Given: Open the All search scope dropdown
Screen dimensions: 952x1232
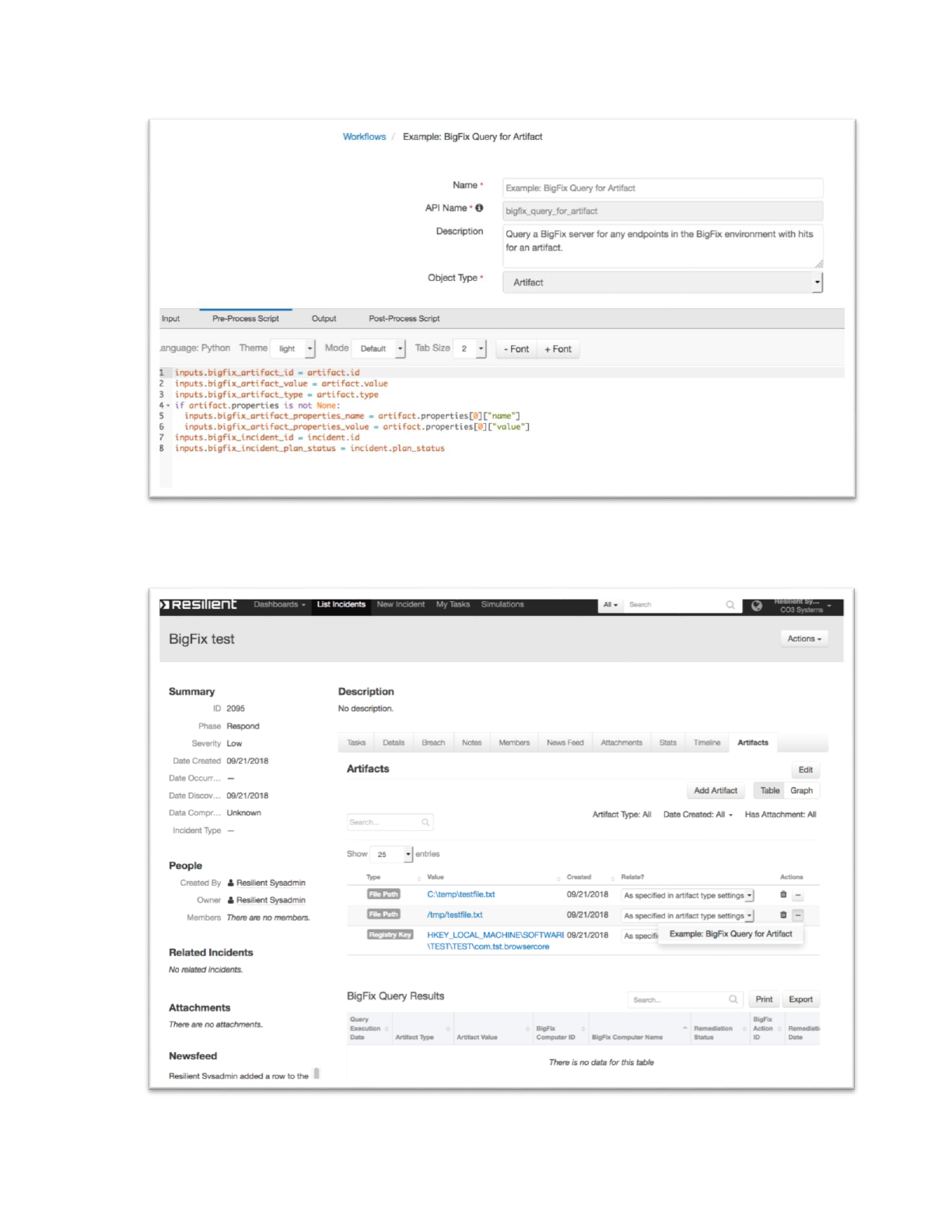Looking at the screenshot, I should [x=611, y=604].
